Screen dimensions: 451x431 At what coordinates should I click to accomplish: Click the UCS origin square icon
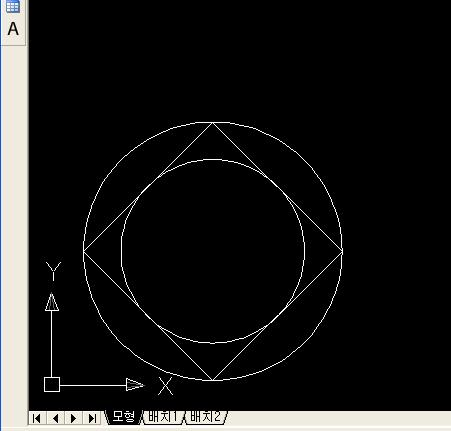(x=52, y=385)
